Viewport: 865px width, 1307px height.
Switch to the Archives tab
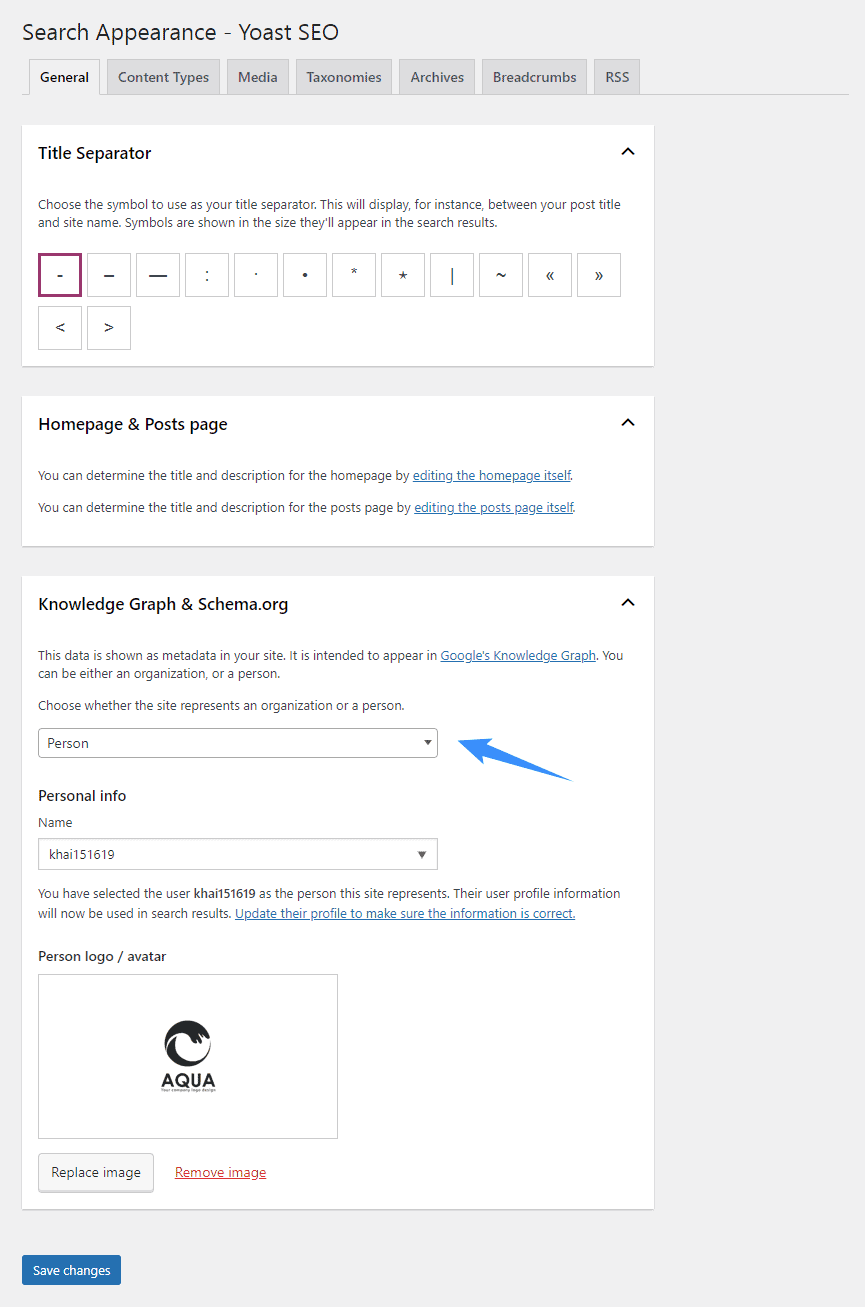point(437,77)
